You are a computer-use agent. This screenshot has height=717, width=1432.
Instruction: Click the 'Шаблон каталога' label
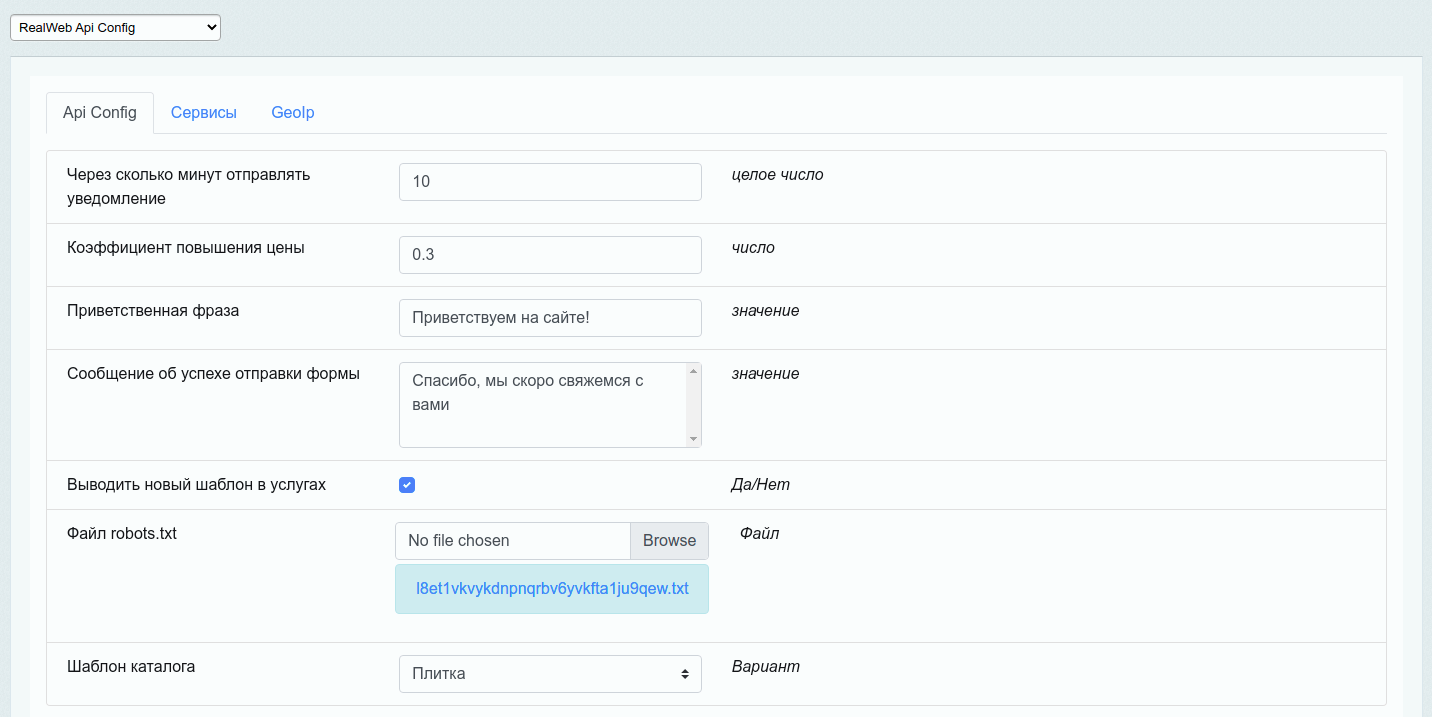coord(131,666)
